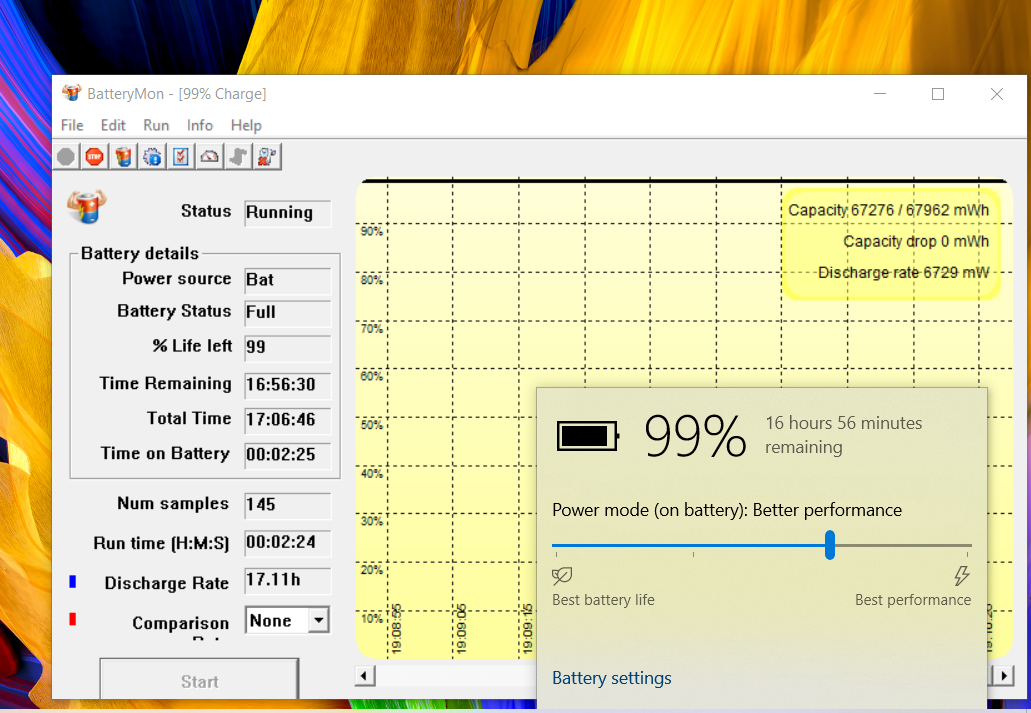Click the Battery details group label

[x=139, y=253]
